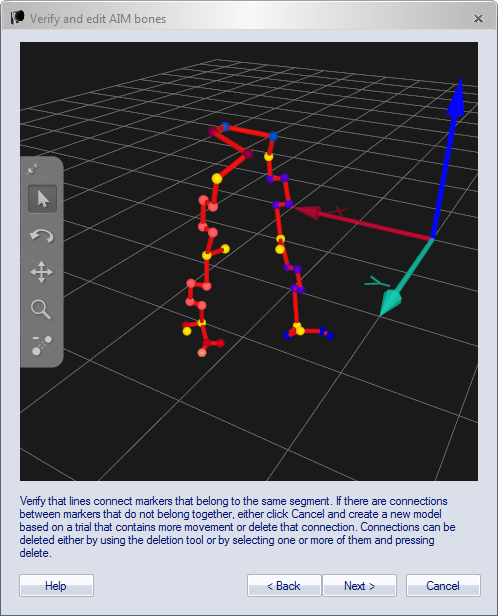Select the magnifier zoom tool

(41, 310)
